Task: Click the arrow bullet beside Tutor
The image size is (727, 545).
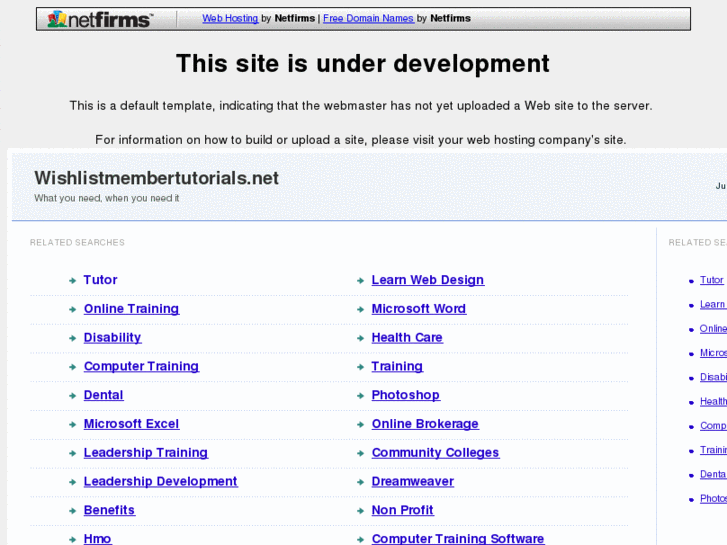Action: pos(73,281)
